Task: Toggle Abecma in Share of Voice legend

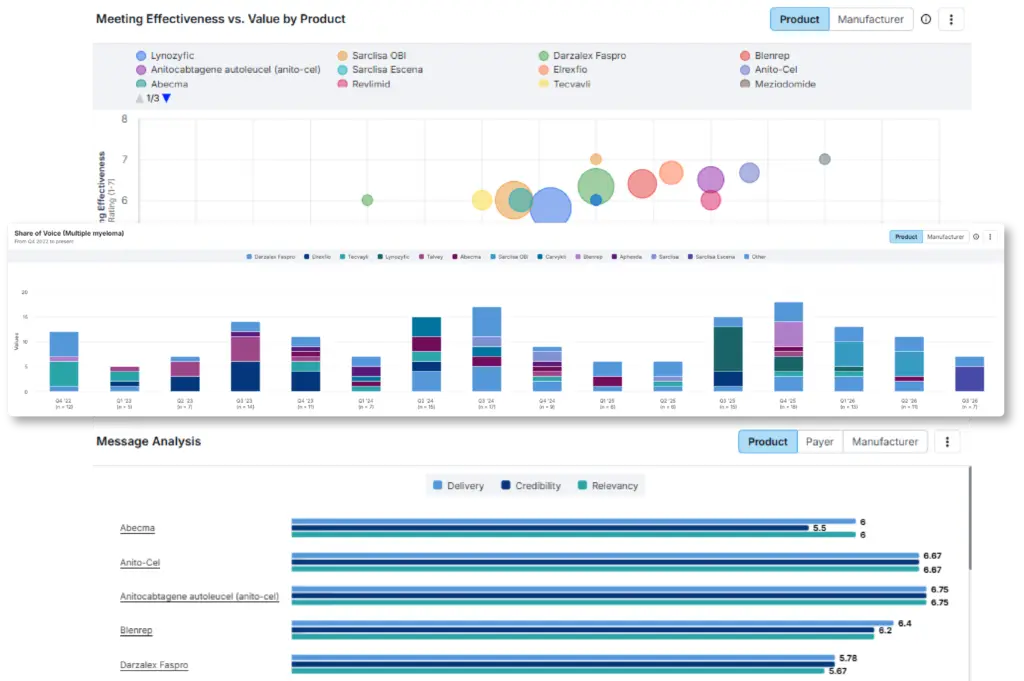Action: [466, 257]
